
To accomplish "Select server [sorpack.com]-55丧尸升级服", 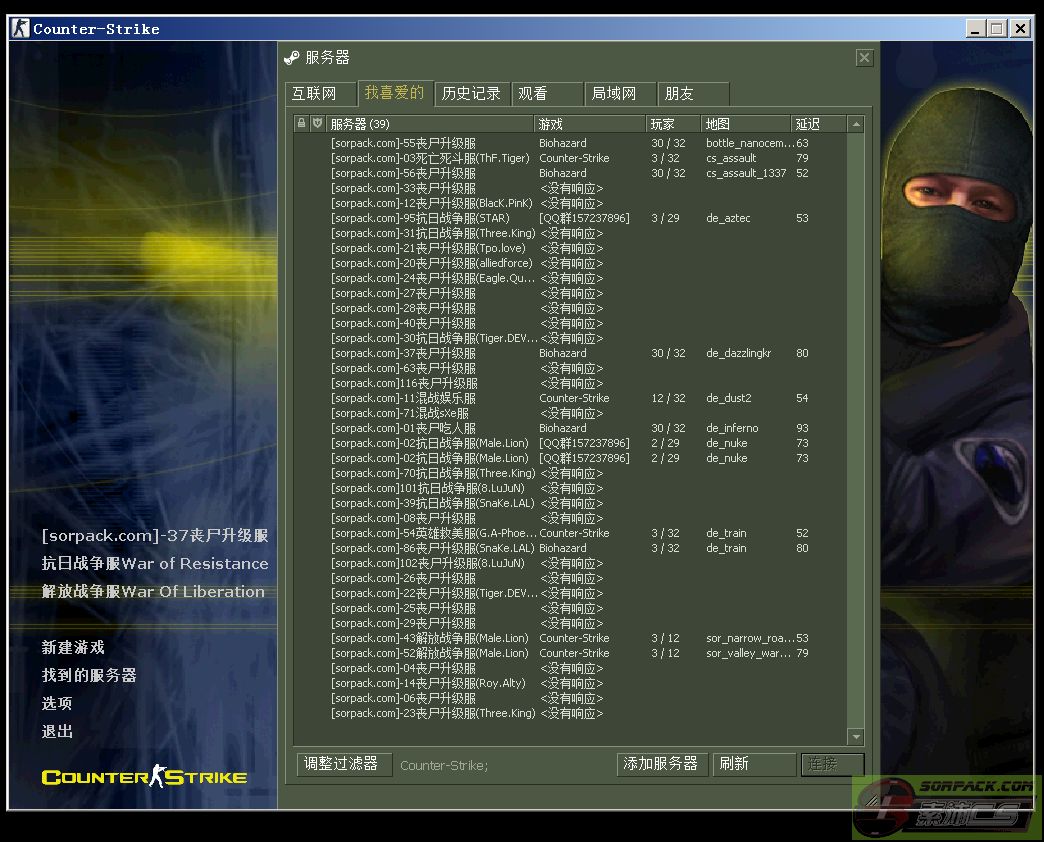I will click(570, 143).
